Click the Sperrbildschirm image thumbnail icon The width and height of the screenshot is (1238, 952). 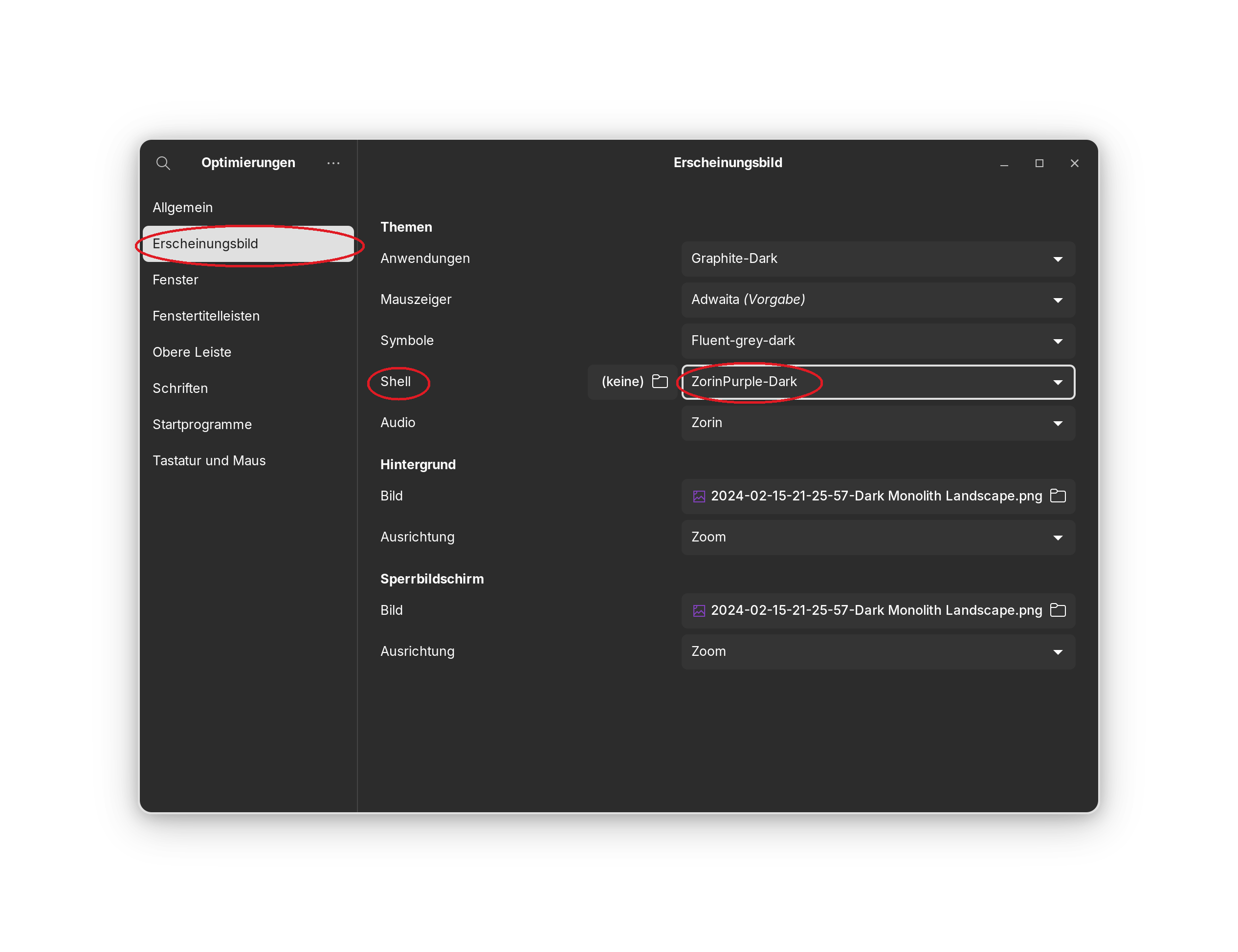699,611
